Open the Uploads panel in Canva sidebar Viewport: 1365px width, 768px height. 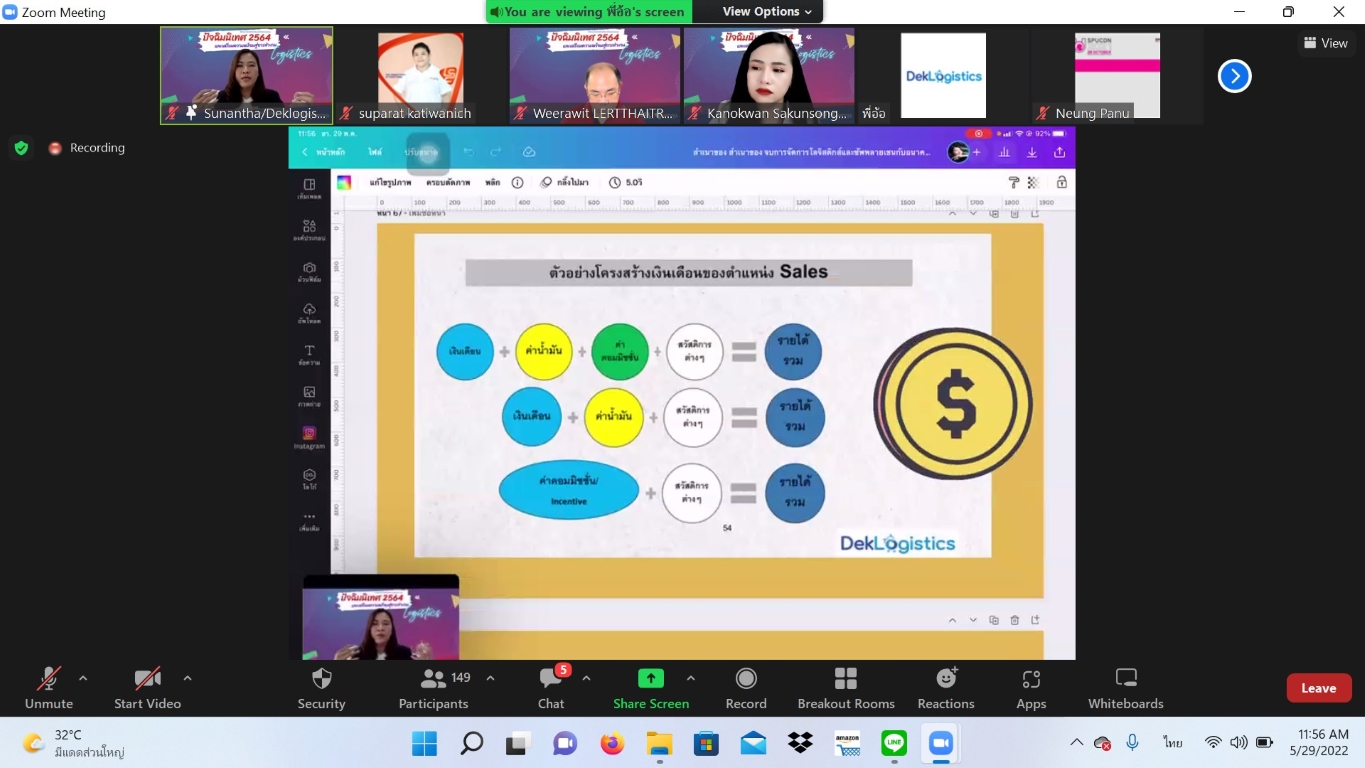point(309,313)
